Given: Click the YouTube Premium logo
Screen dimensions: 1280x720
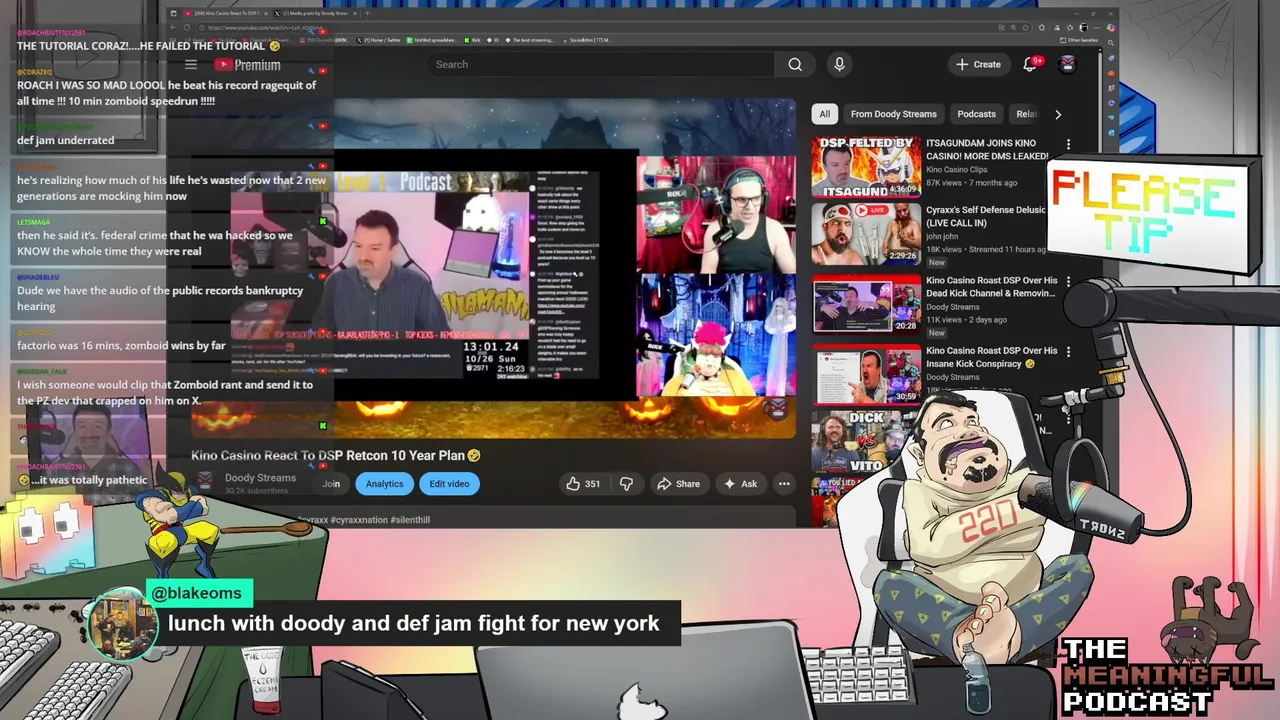Looking at the screenshot, I should point(247,65).
